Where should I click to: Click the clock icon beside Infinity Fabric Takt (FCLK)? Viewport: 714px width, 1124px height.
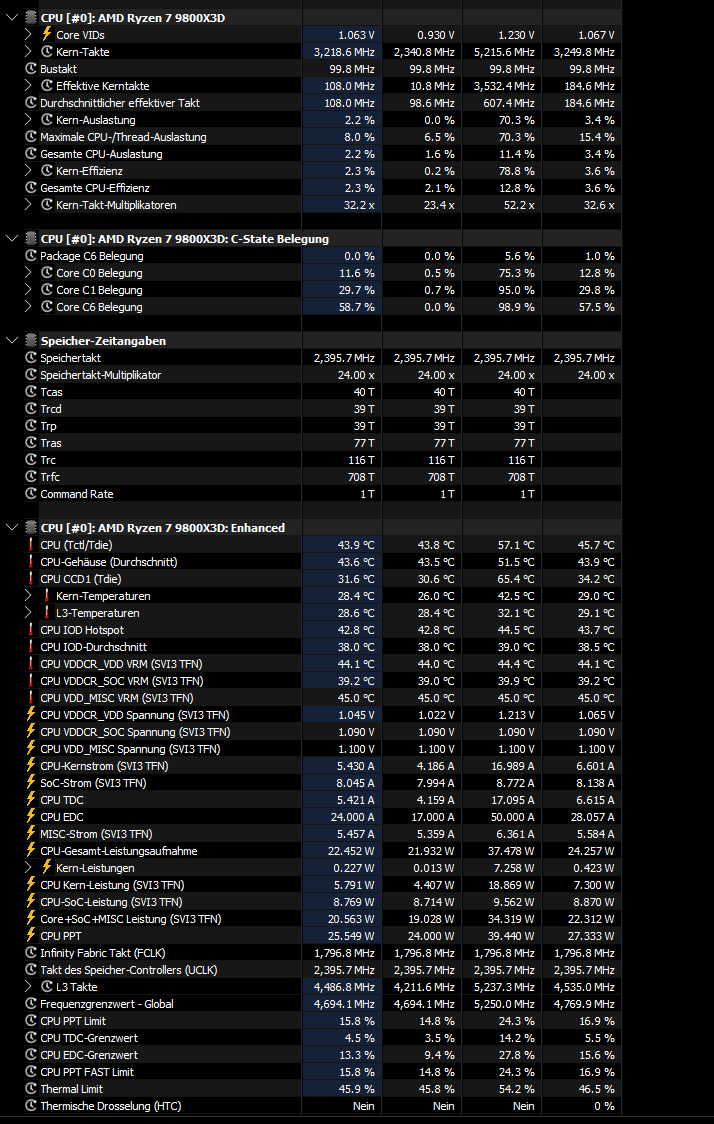click(31, 953)
